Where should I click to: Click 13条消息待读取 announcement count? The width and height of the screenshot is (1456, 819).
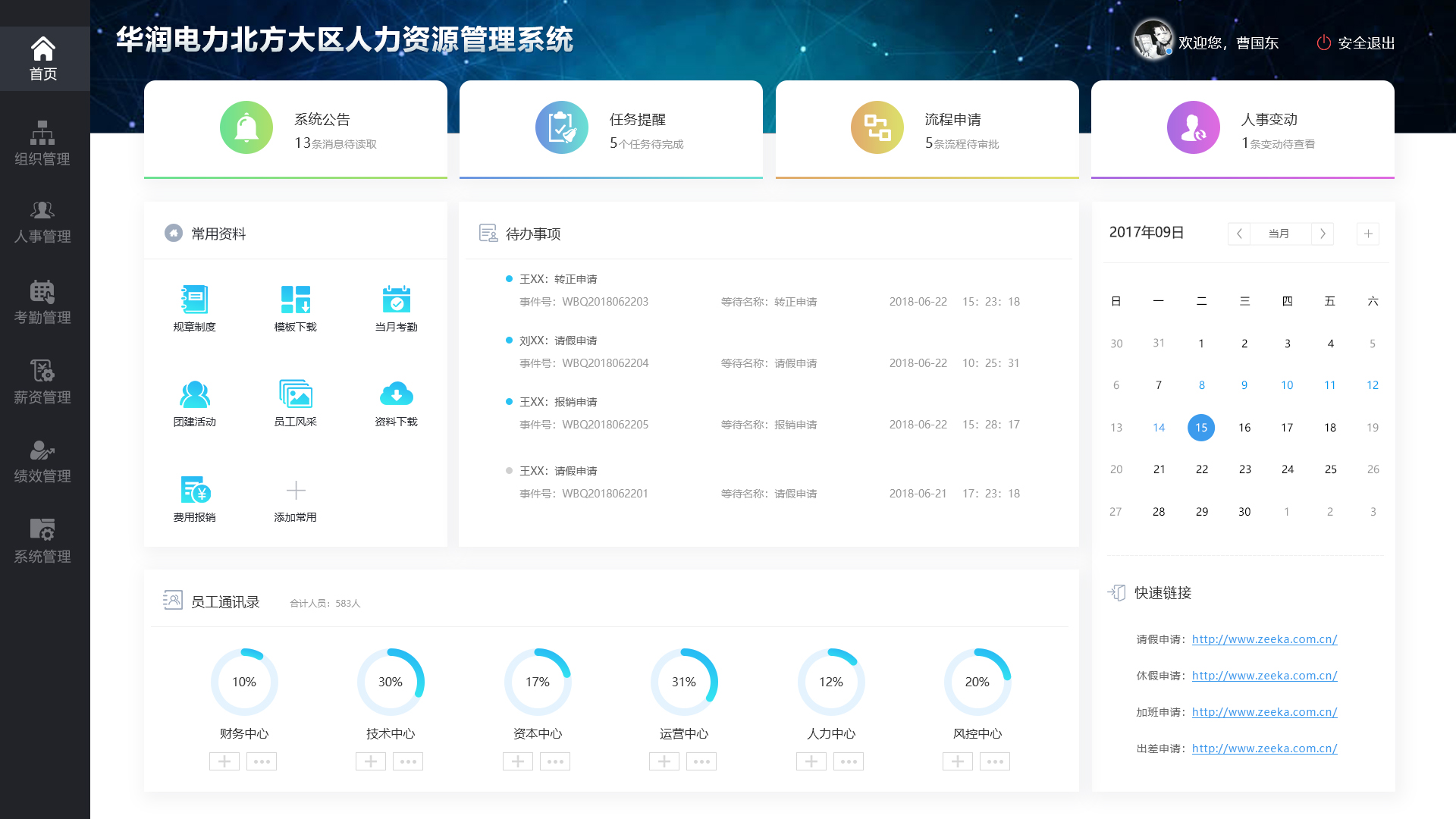click(x=335, y=143)
